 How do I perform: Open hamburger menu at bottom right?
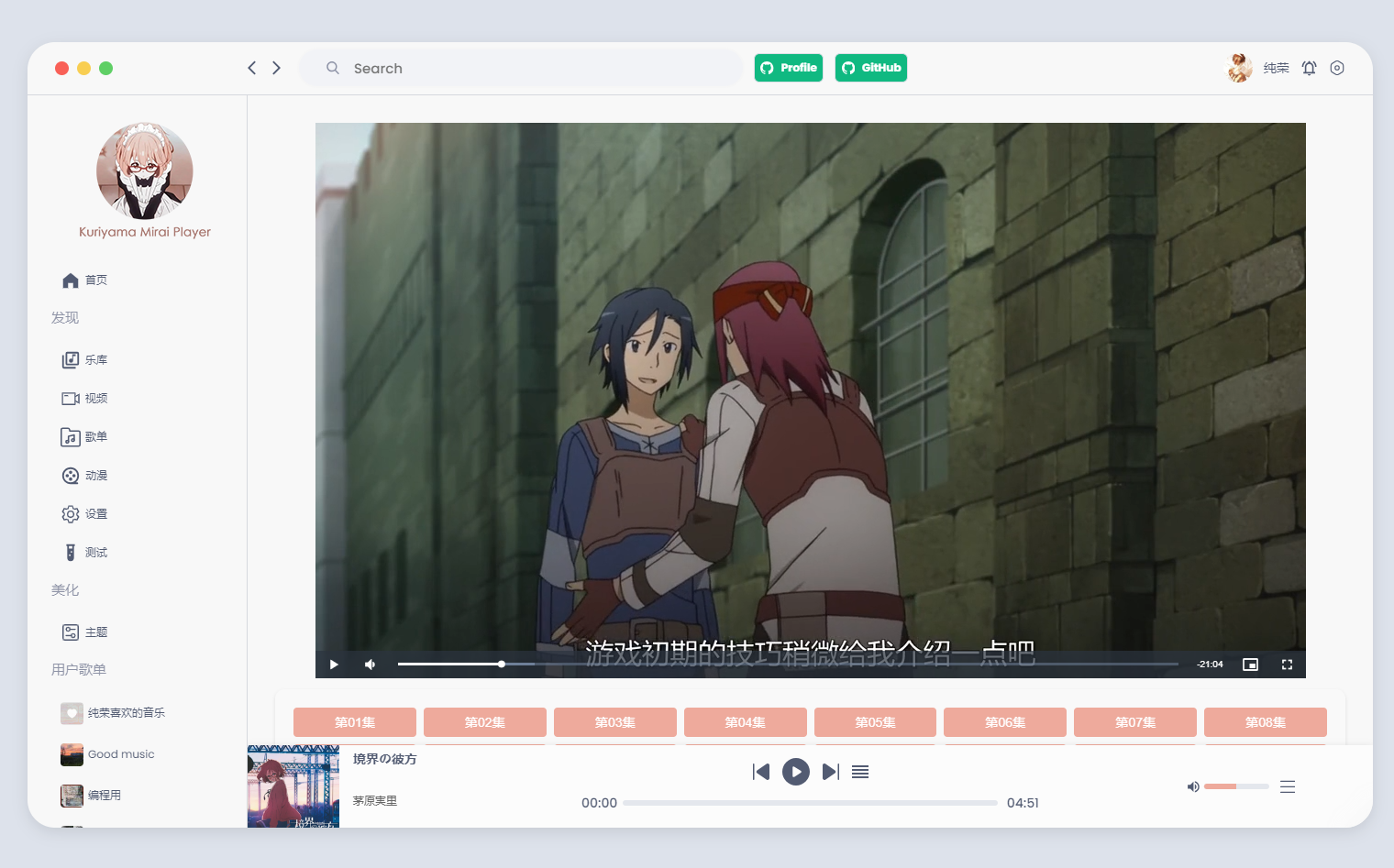(1288, 786)
